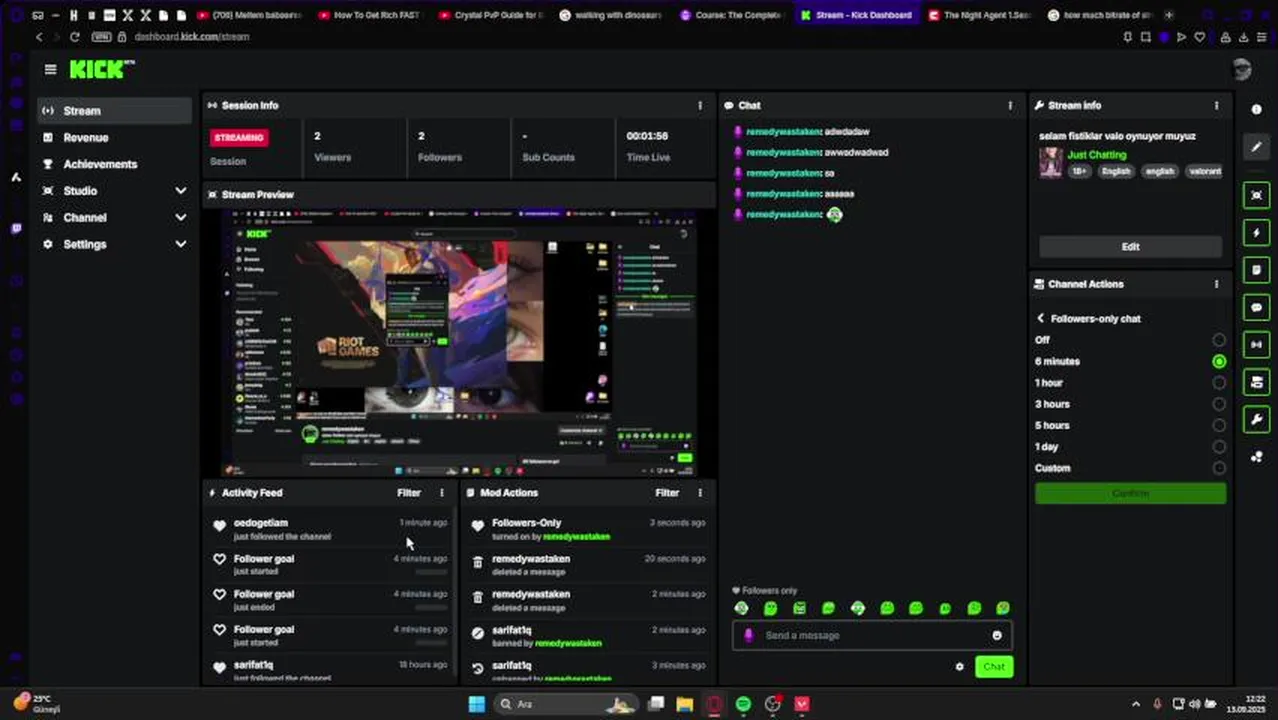1278x720 pixels.
Task: Click the info circle icon in right rail
Action: pos(1257,109)
